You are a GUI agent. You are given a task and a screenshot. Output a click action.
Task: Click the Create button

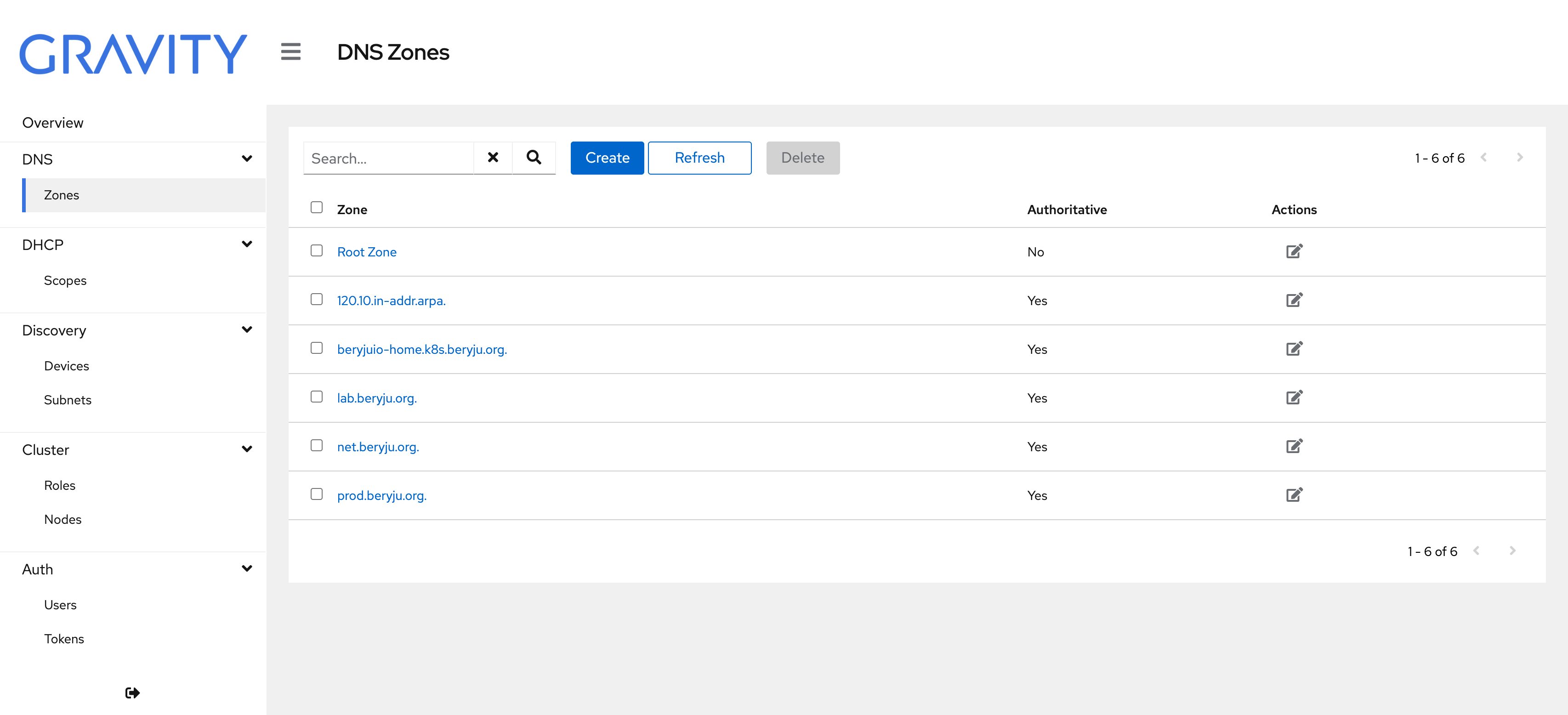click(607, 158)
